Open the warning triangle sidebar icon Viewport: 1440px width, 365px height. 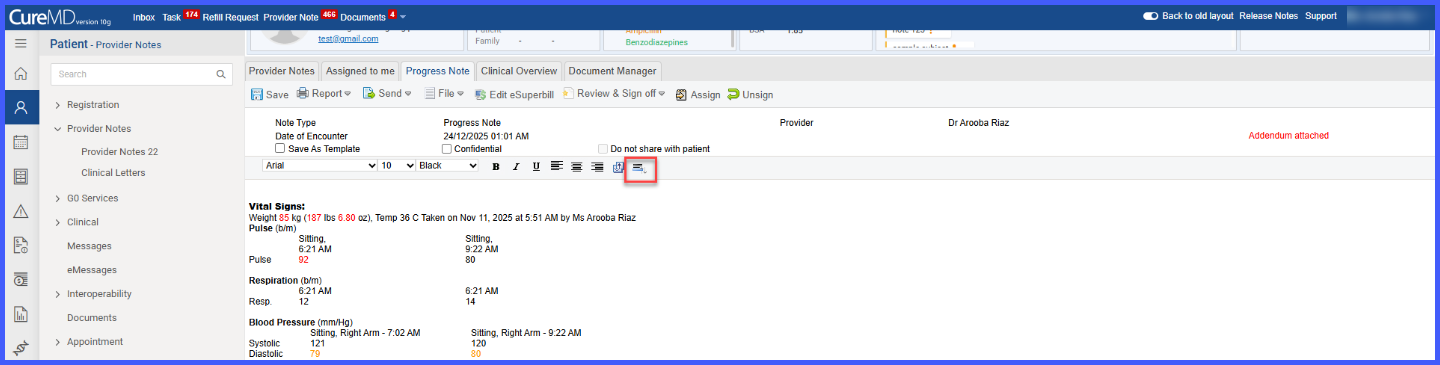[x=20, y=211]
